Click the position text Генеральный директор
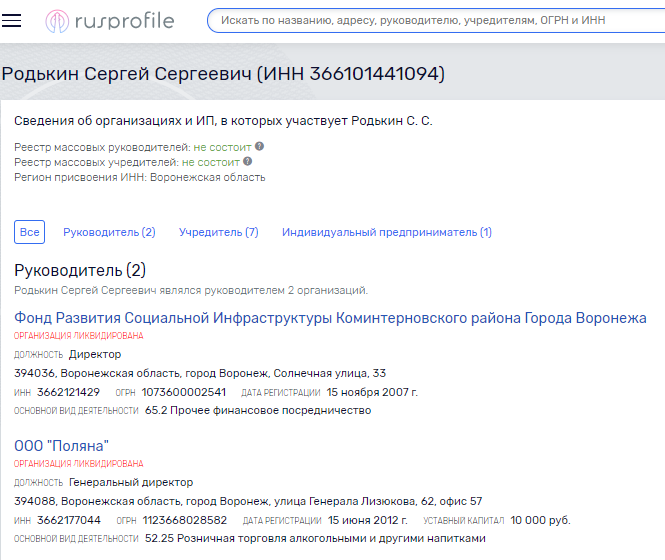This screenshot has height=560, width=665. pyautogui.click(x=131, y=482)
